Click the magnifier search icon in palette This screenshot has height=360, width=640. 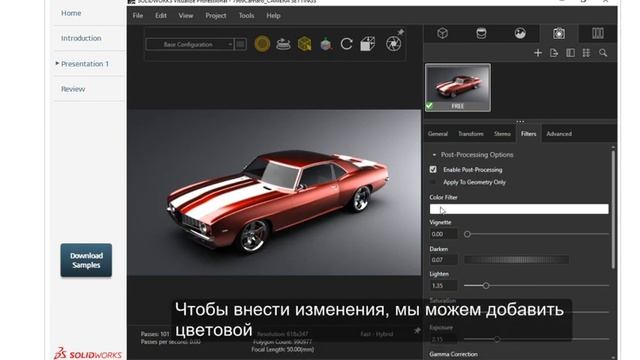point(603,53)
